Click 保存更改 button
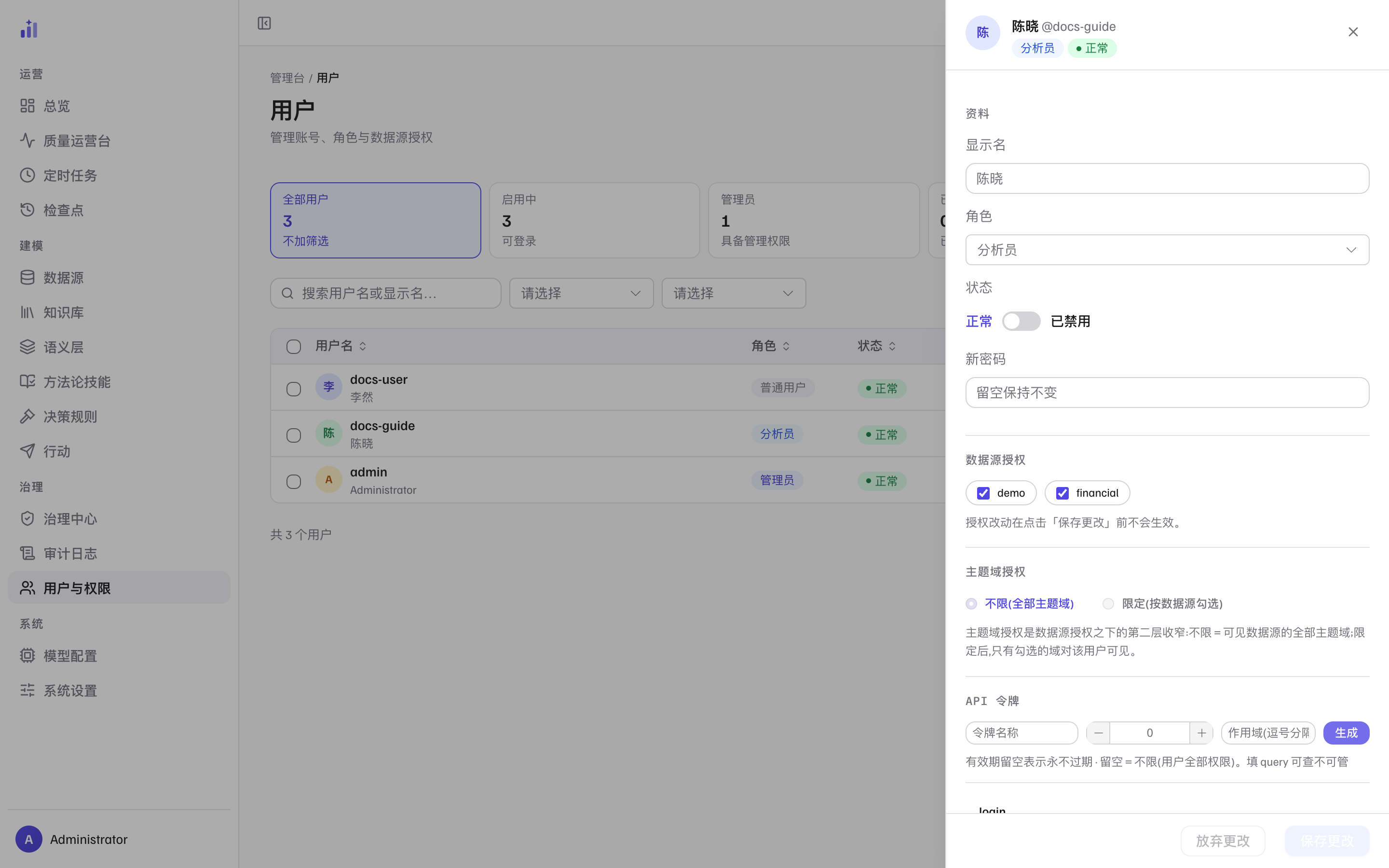The width and height of the screenshot is (1389, 868). pos(1326,841)
